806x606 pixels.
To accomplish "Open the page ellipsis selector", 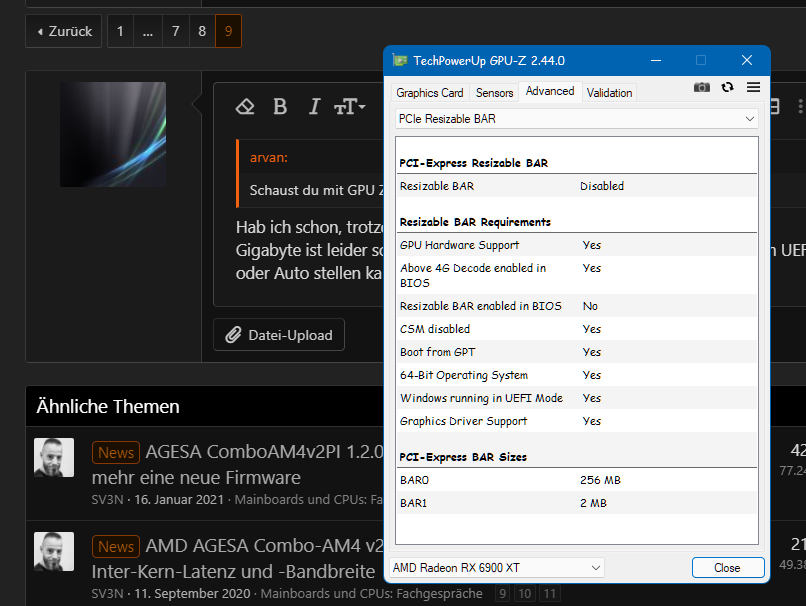I will pyautogui.click(x=148, y=31).
